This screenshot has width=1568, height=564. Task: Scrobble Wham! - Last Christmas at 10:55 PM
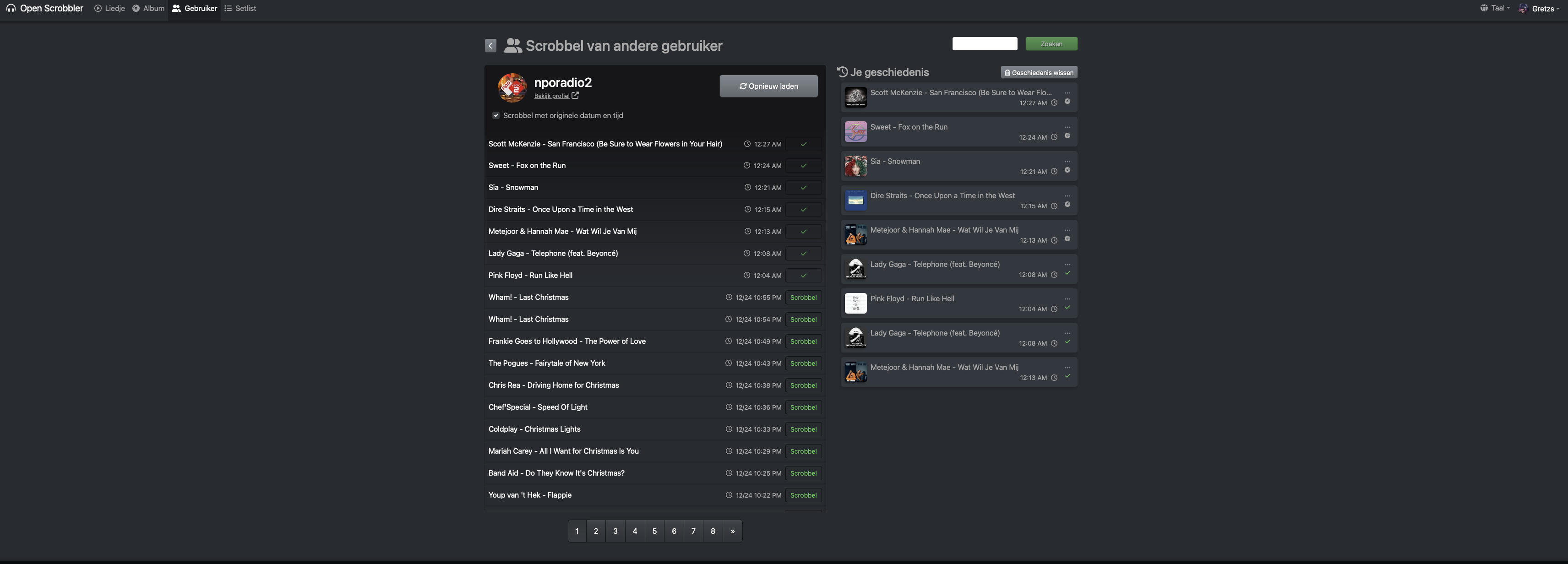coord(803,298)
